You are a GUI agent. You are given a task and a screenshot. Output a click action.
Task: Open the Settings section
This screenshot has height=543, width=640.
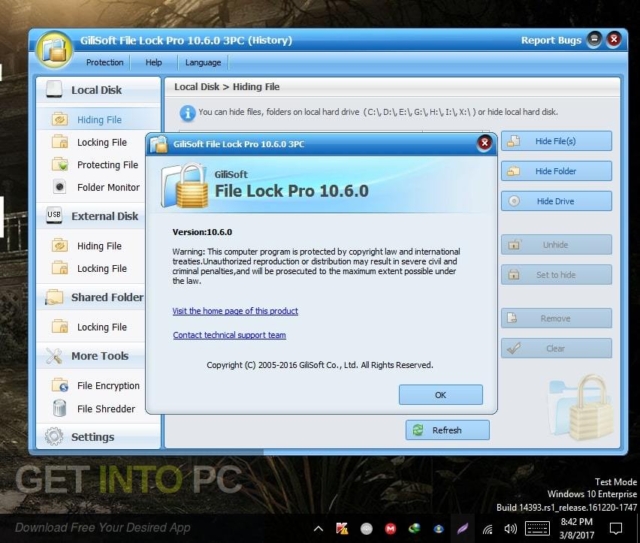[93, 437]
